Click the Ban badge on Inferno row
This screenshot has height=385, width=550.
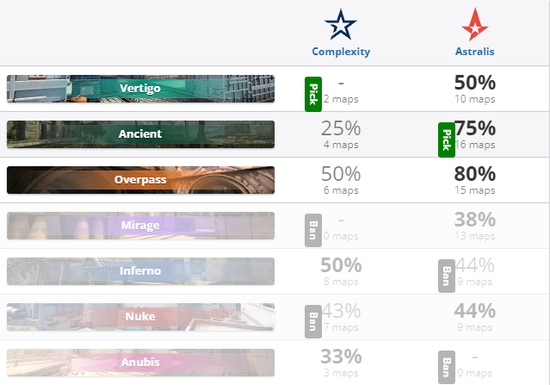coord(447,276)
